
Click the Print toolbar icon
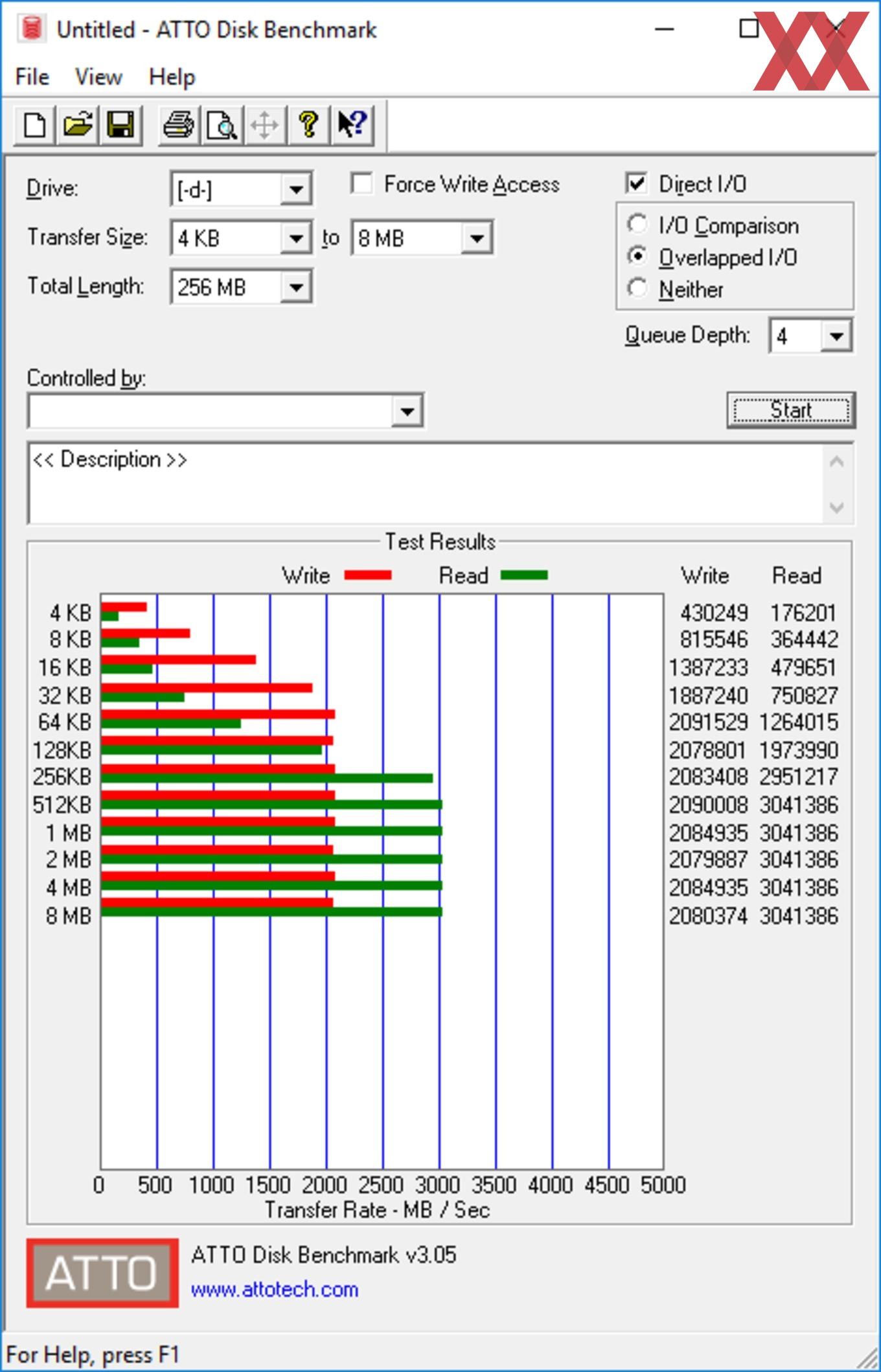click(178, 124)
